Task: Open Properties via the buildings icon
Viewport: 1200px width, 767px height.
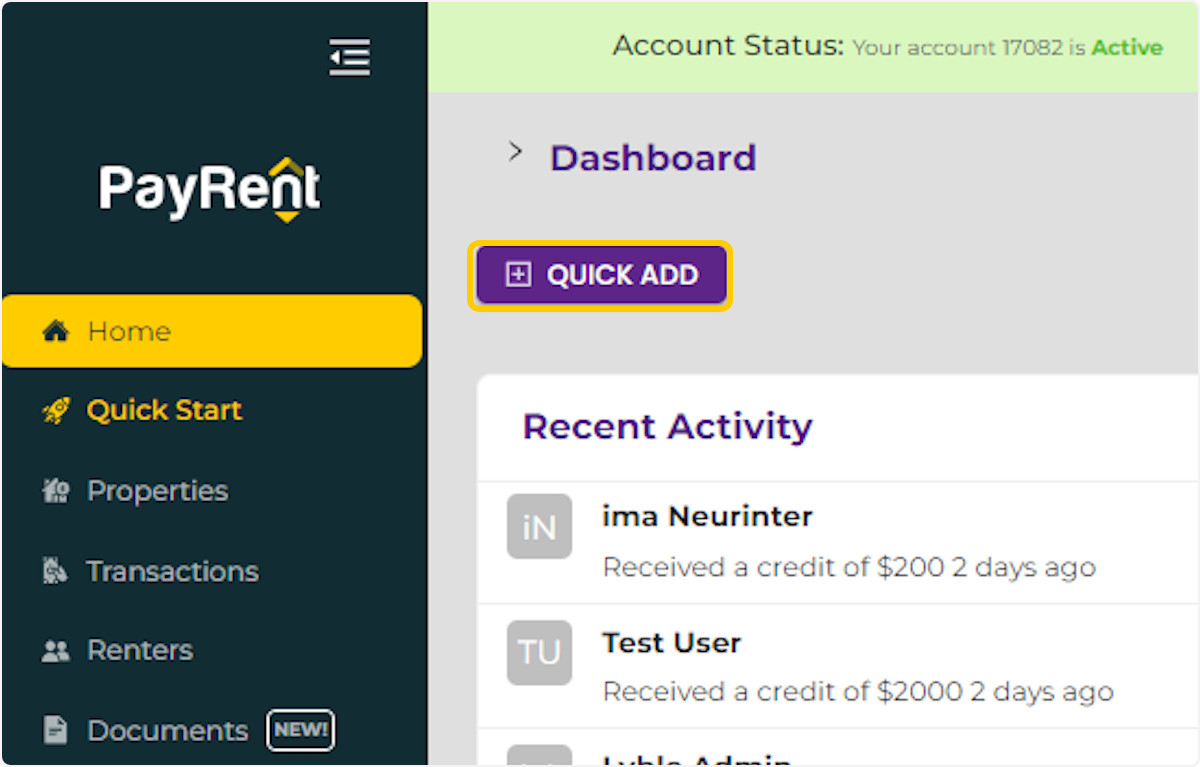Action: tap(55, 490)
